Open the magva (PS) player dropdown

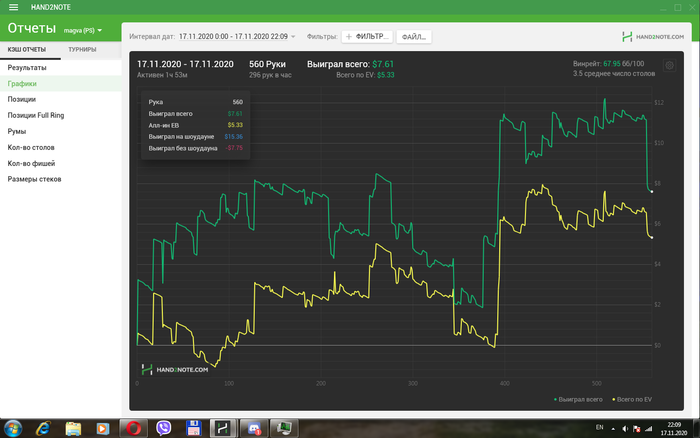pos(83,30)
